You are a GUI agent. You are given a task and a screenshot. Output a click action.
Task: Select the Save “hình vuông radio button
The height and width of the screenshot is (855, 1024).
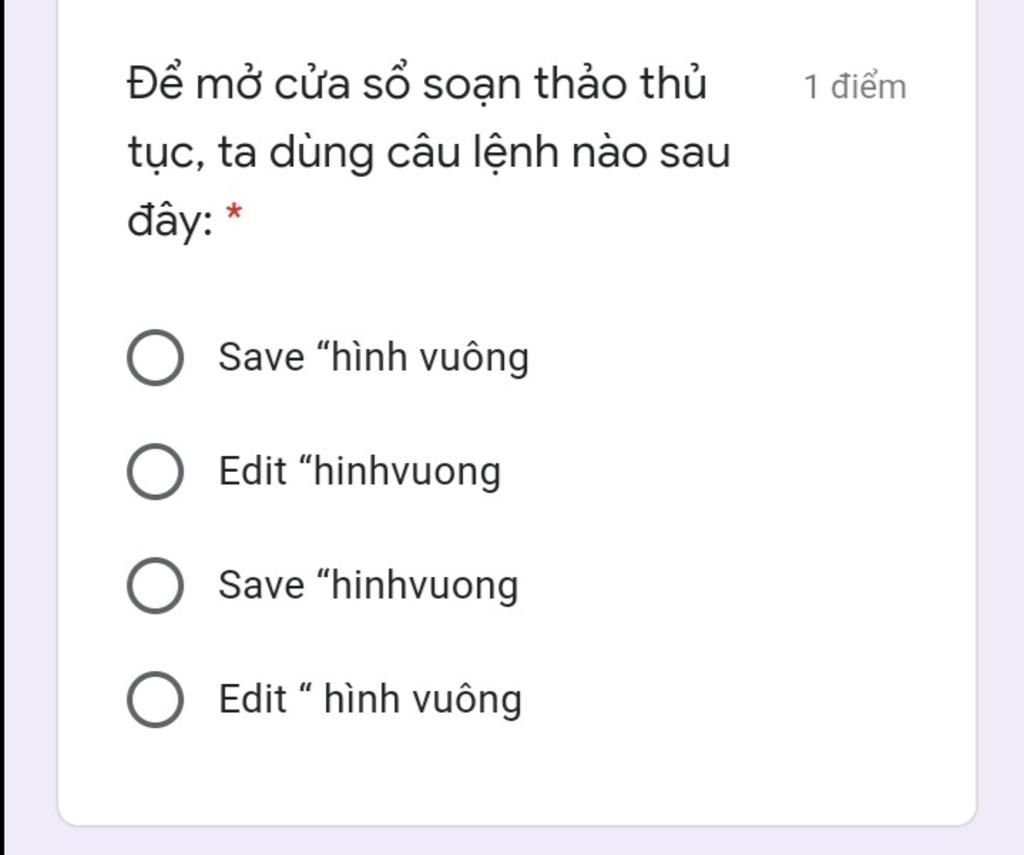155,357
